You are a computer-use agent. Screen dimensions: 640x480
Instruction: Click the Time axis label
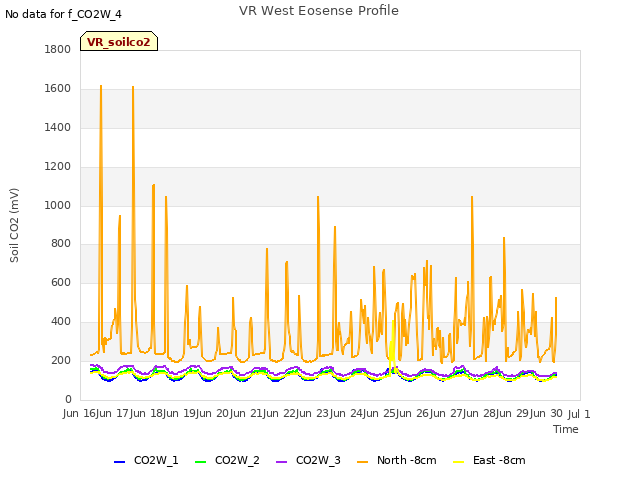566,429
